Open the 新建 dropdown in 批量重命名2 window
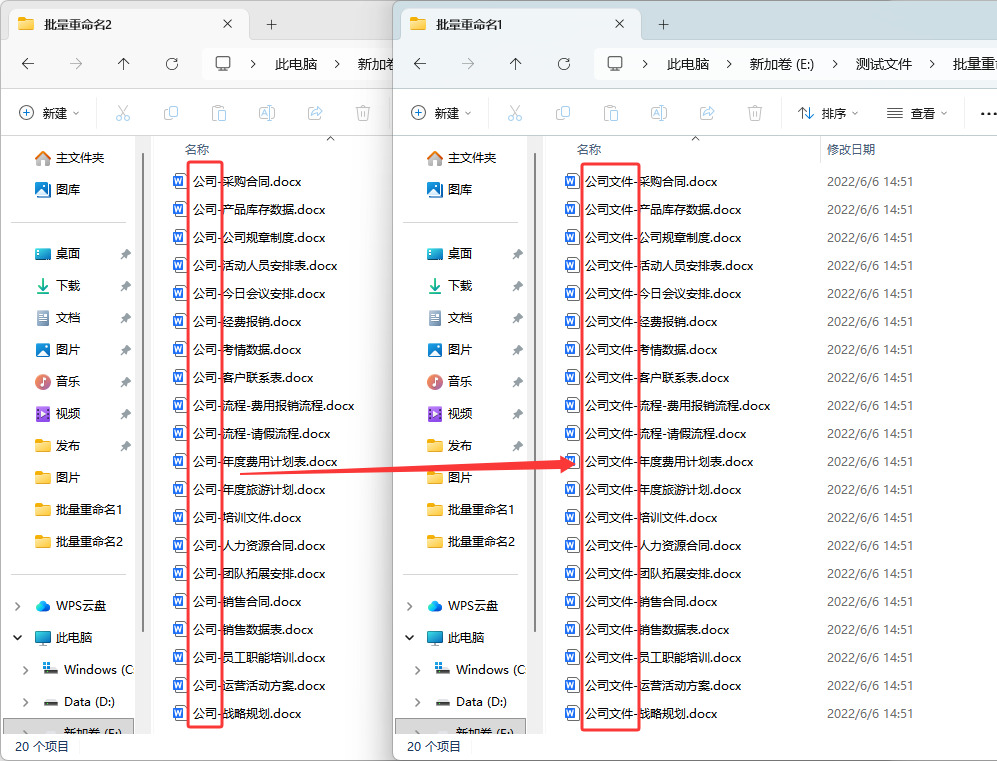Screen dimensions: 997x761 pos(50,113)
